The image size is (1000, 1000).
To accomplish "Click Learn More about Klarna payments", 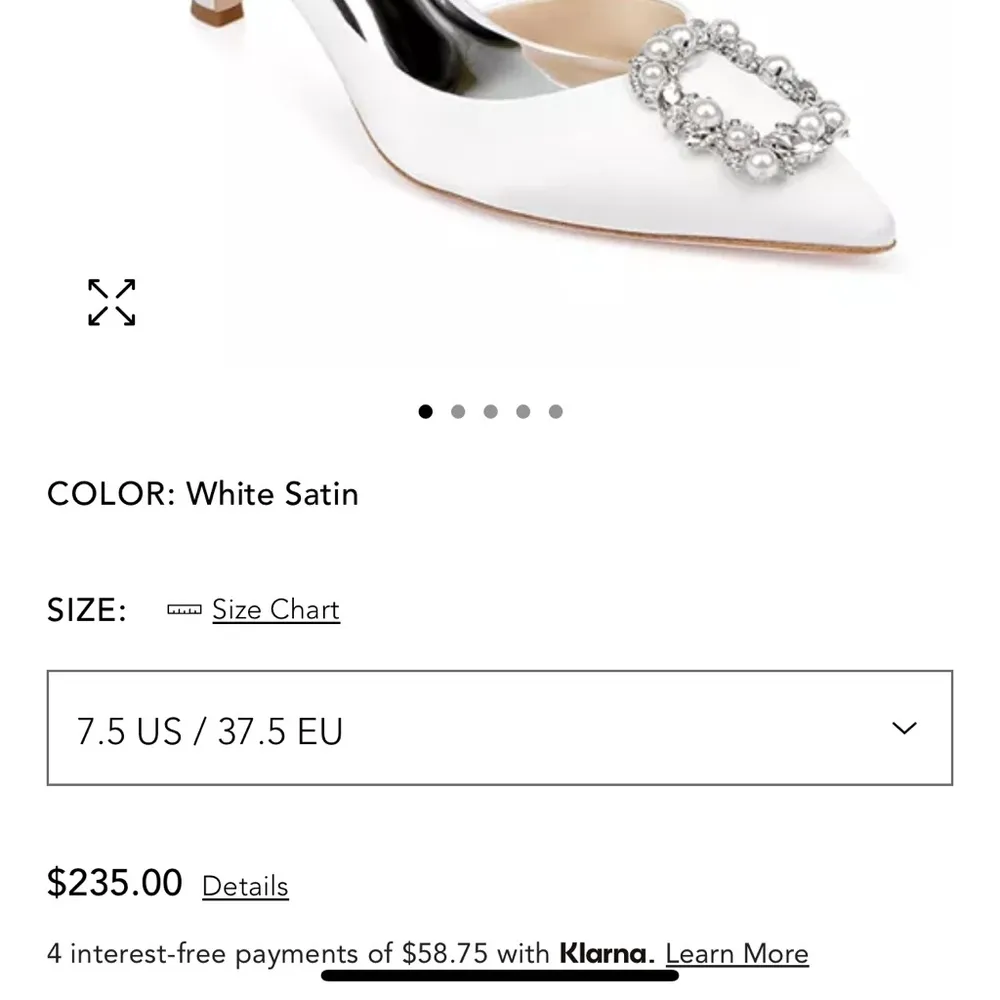I will (737, 953).
